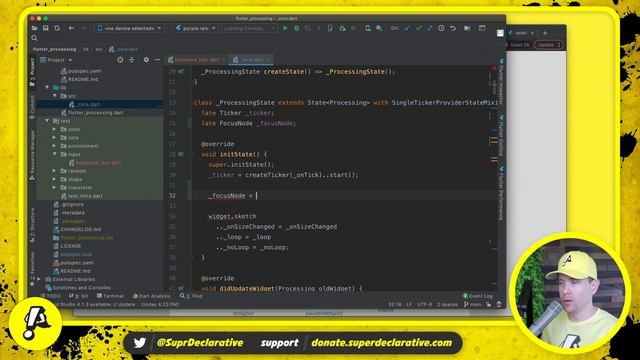This screenshot has height=360, width=640.
Task: Click gutter icon on line 20
Action: [181, 71]
